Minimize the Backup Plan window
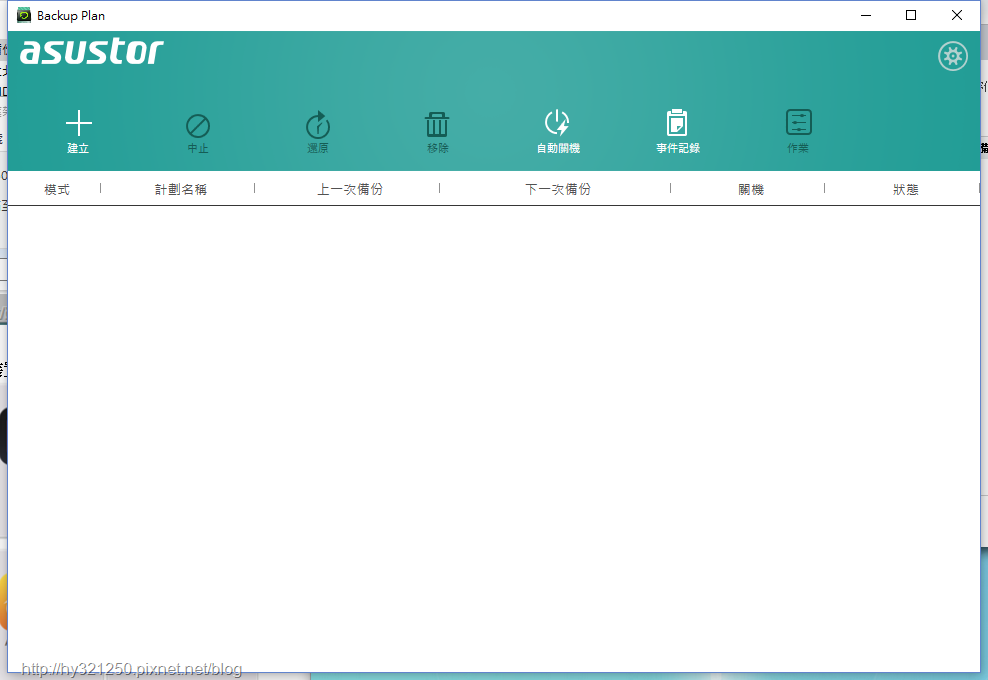This screenshot has width=988, height=680. pos(866,15)
